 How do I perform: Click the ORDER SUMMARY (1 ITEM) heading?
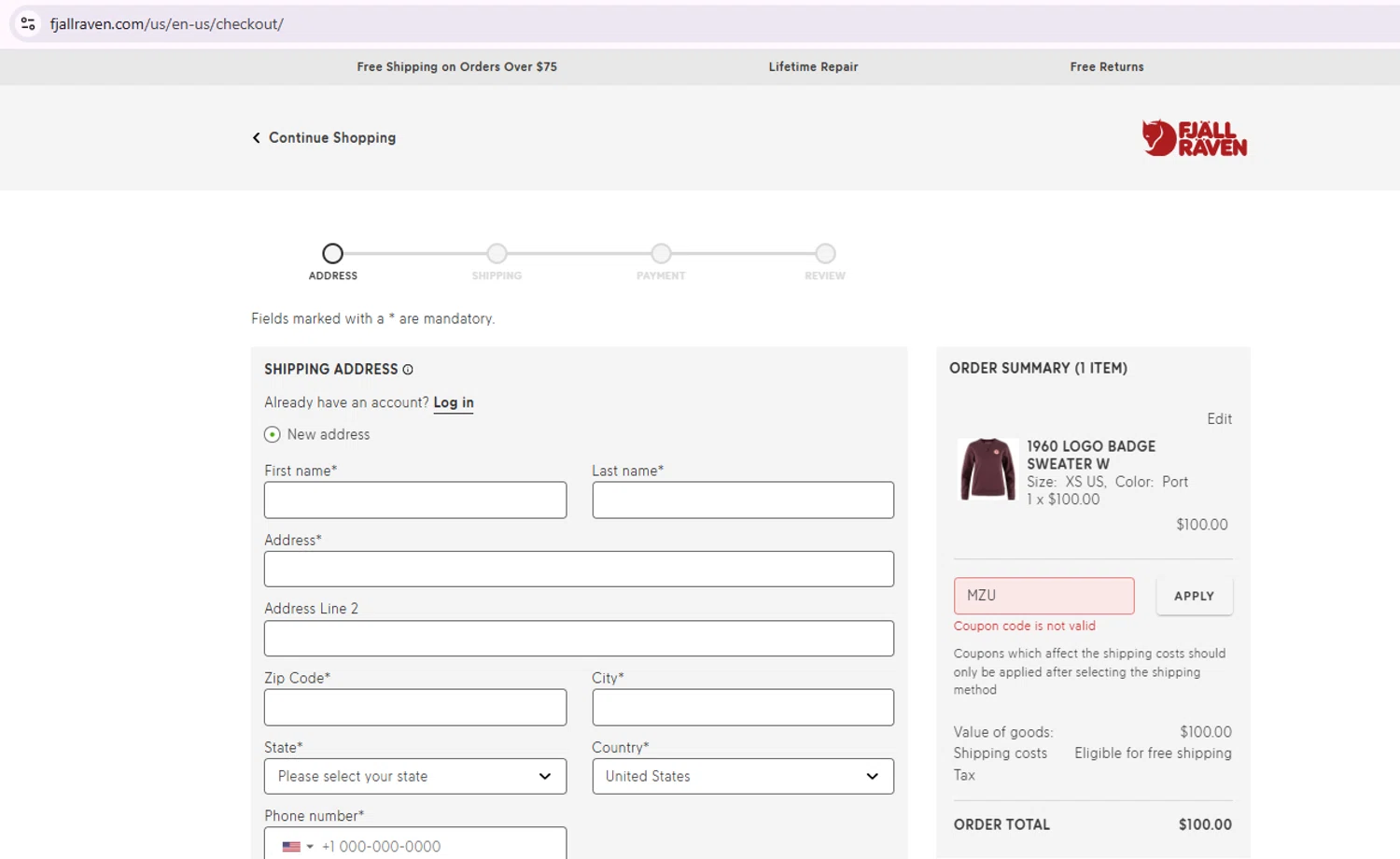[1038, 368]
